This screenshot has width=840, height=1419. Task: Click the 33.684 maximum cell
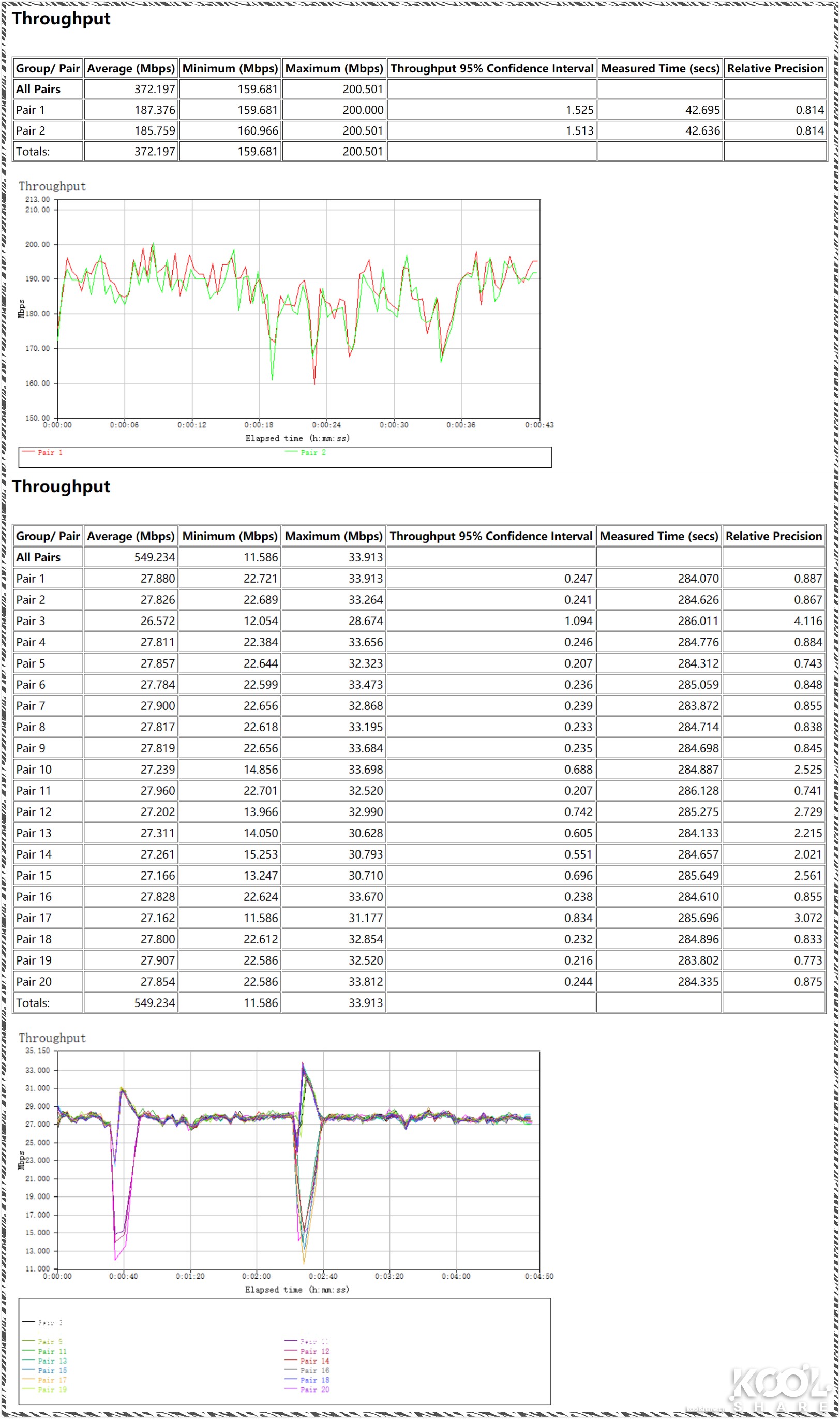(334, 748)
